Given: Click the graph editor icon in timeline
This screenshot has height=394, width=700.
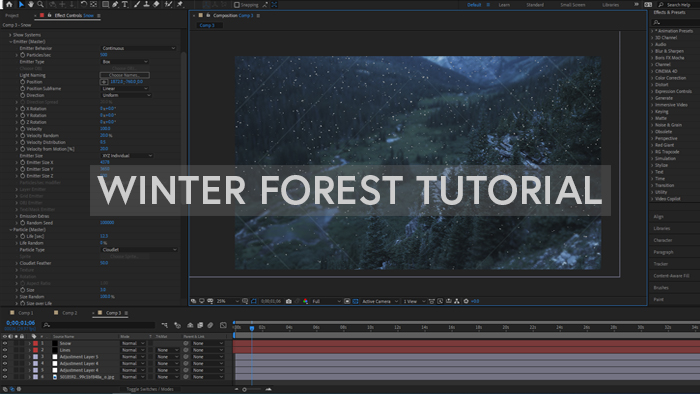Looking at the screenshot, I should pos(223,325).
